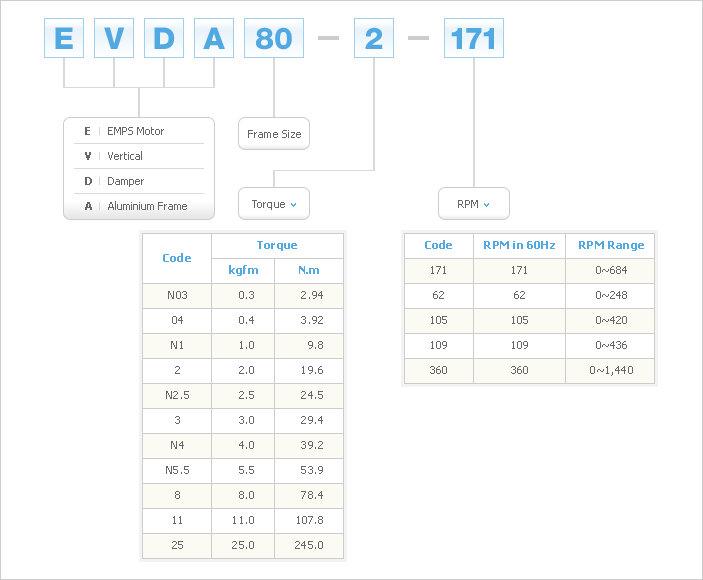The width and height of the screenshot is (703, 580).
Task: Select the 171 RPM code box
Action: [x=474, y=39]
